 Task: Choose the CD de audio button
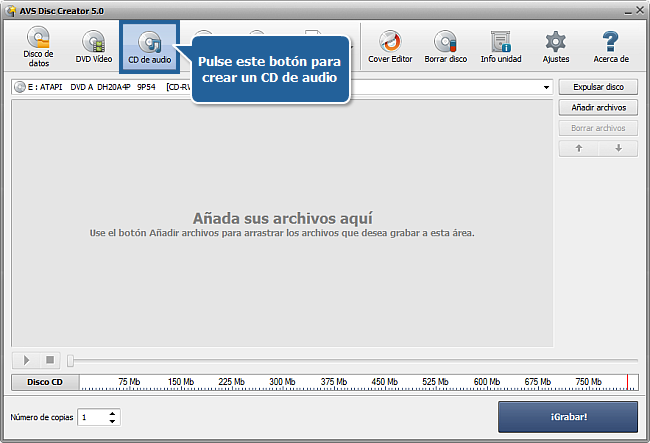(x=150, y=47)
